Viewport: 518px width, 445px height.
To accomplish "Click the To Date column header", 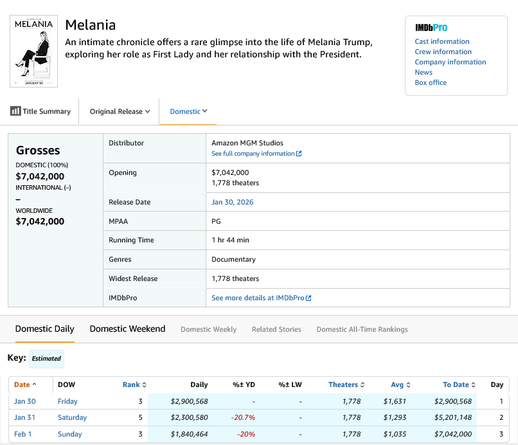I will pyautogui.click(x=456, y=385).
